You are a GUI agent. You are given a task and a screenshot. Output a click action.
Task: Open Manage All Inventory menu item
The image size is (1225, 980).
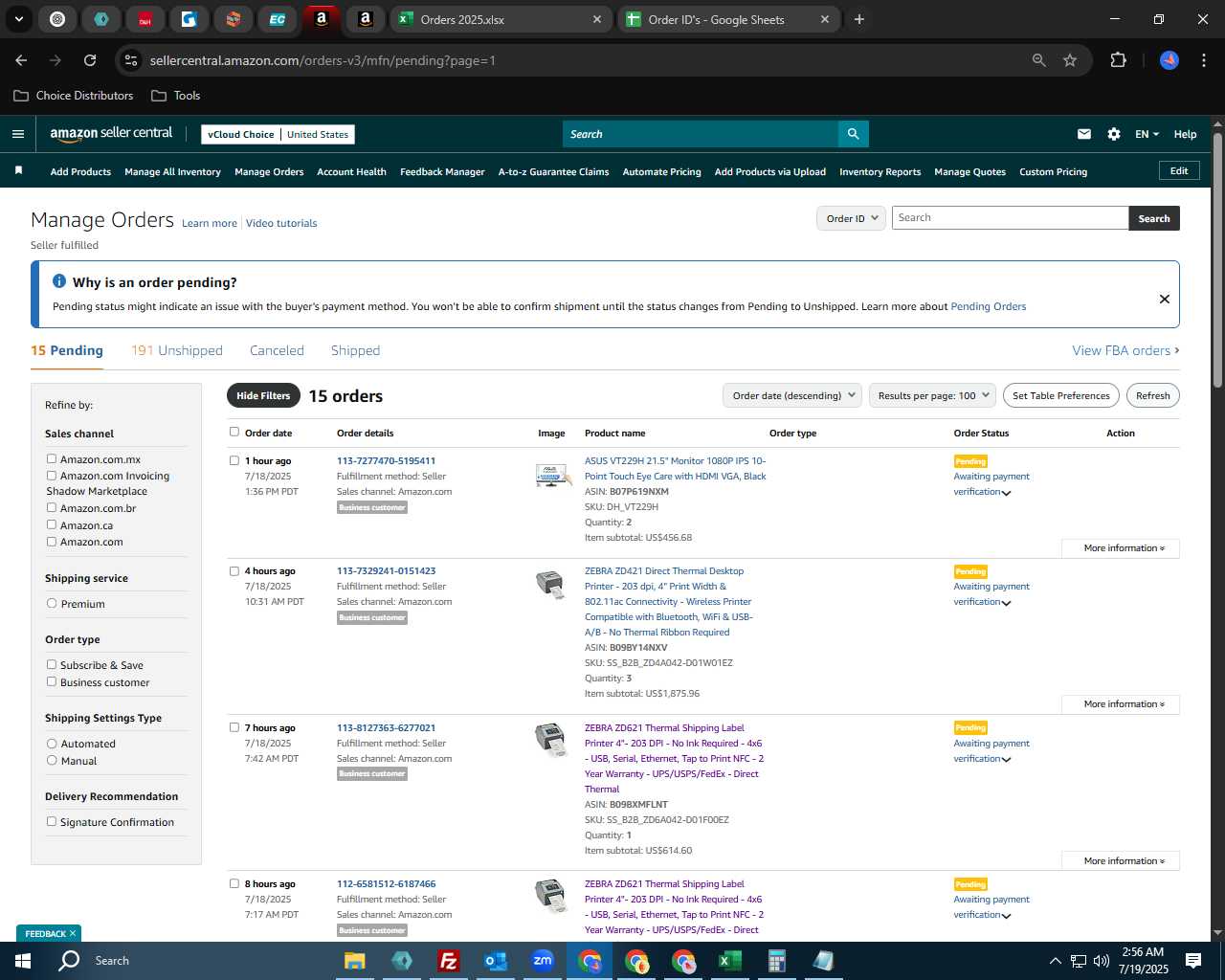172,171
